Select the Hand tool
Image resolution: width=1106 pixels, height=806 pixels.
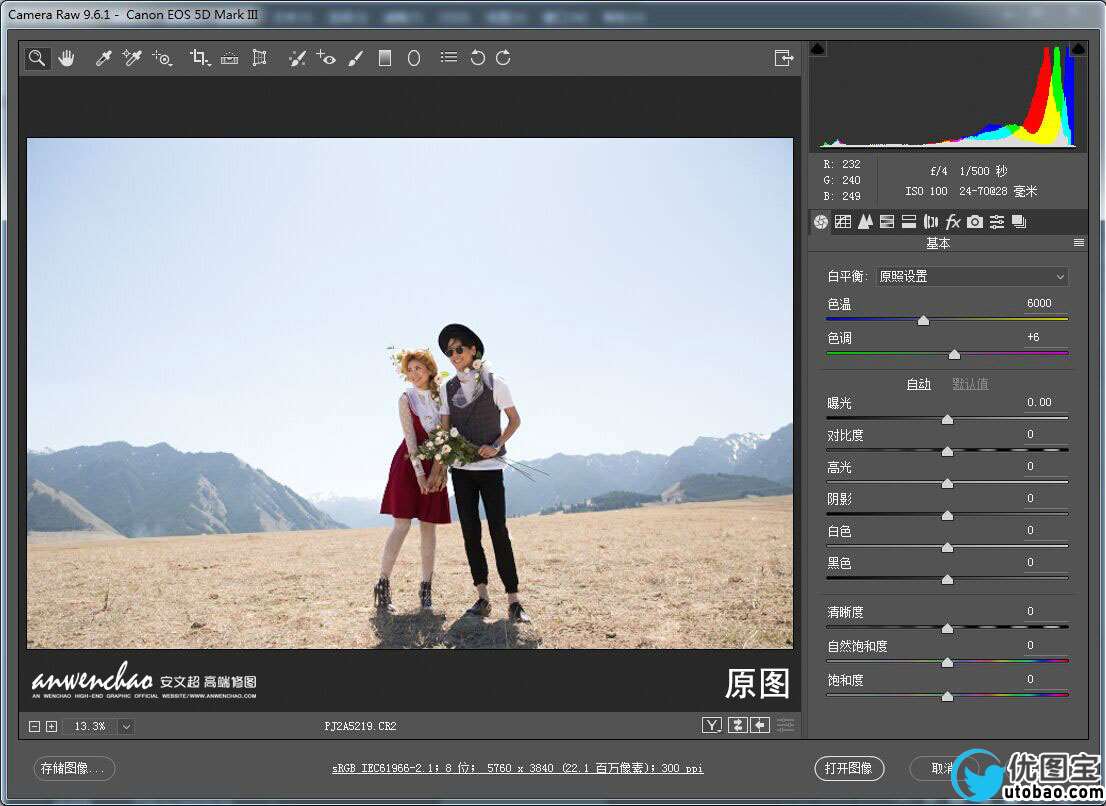pyautogui.click(x=66, y=58)
